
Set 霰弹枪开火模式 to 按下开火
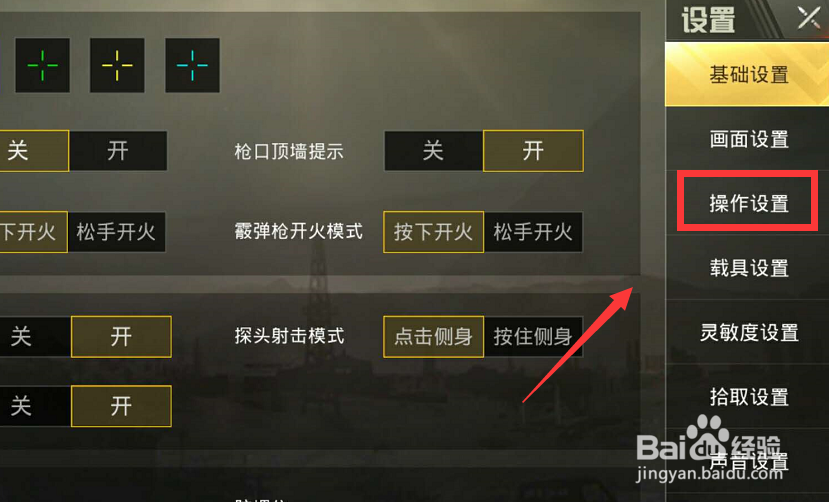click(434, 232)
